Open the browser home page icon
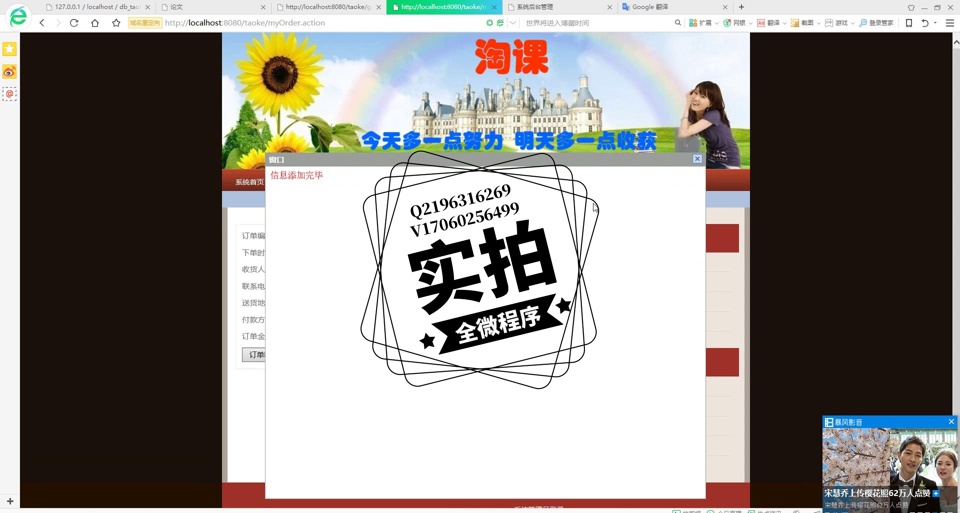This screenshot has height=513, width=960. tap(95, 23)
